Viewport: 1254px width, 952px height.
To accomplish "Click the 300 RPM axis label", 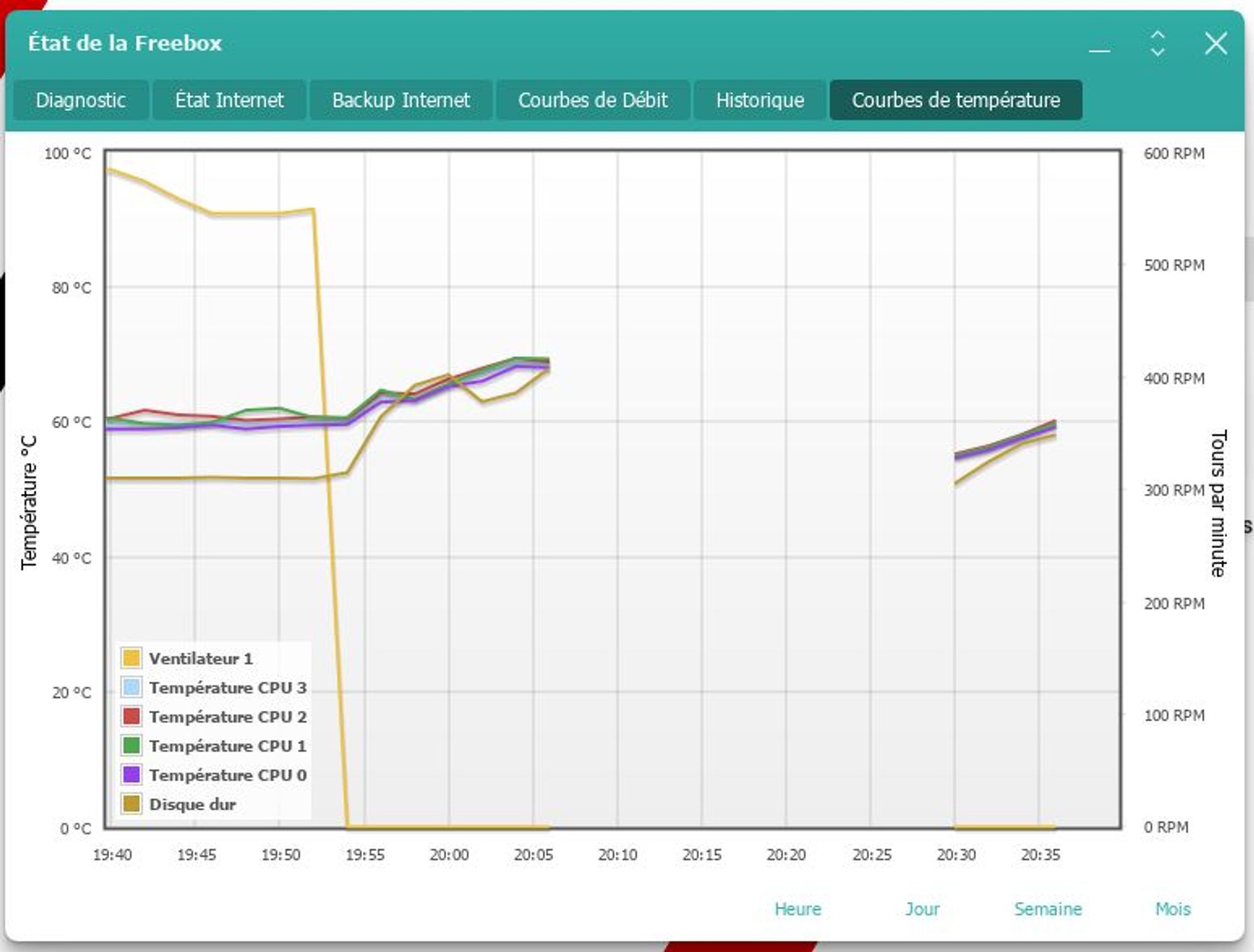I will (x=1174, y=490).
